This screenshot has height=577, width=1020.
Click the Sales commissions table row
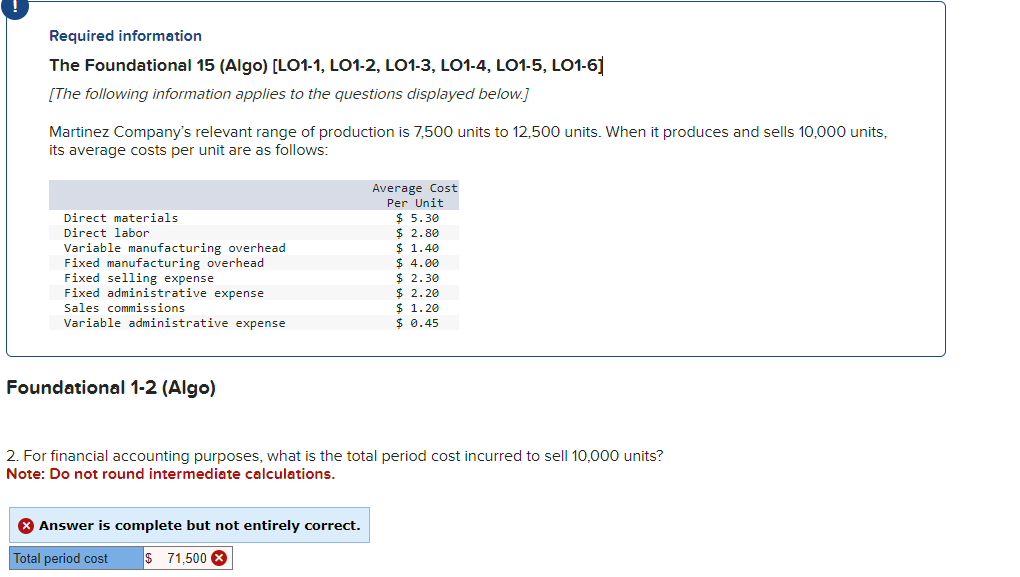[250, 307]
